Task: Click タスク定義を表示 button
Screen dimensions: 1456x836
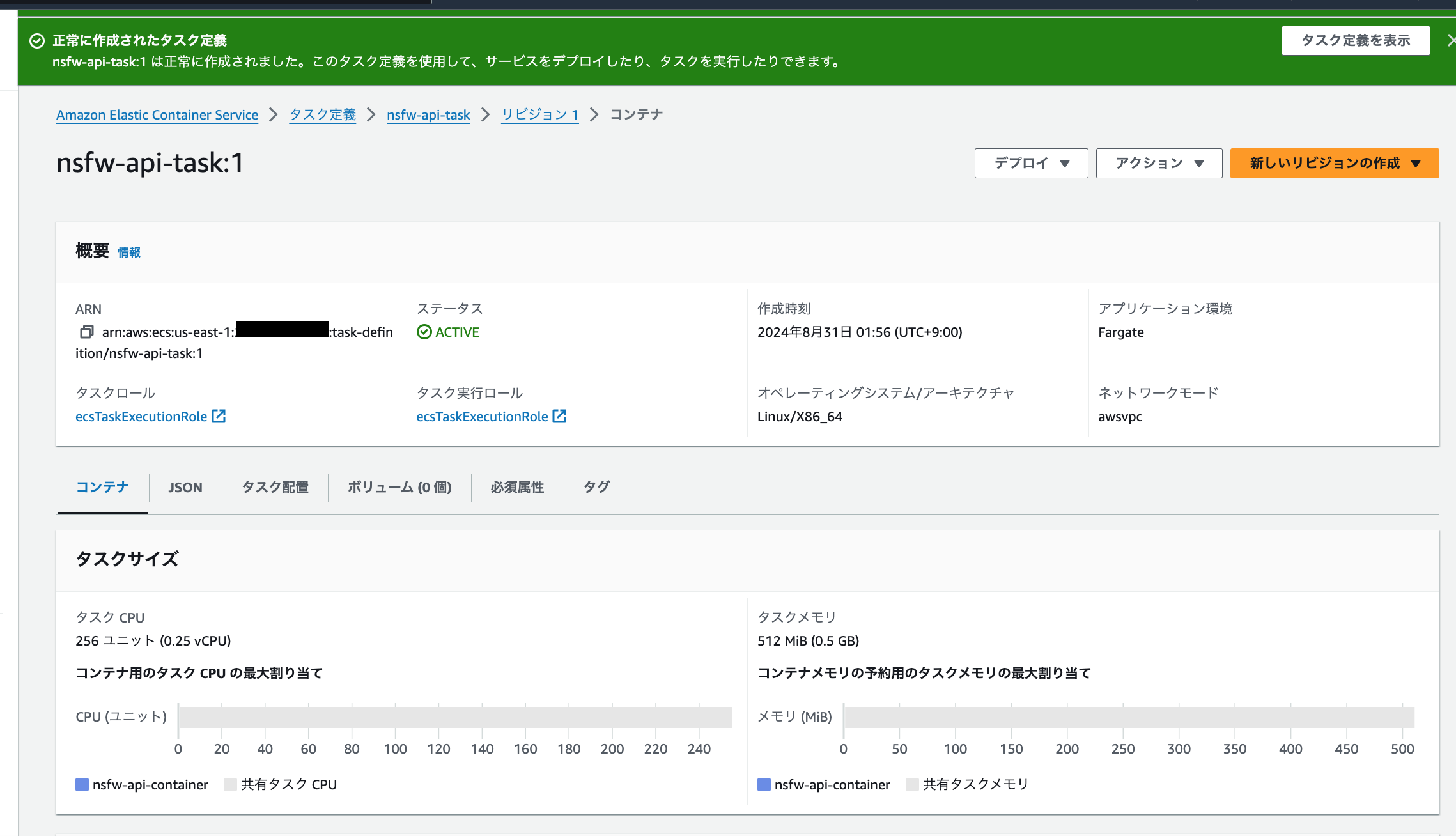Action: pos(1355,40)
